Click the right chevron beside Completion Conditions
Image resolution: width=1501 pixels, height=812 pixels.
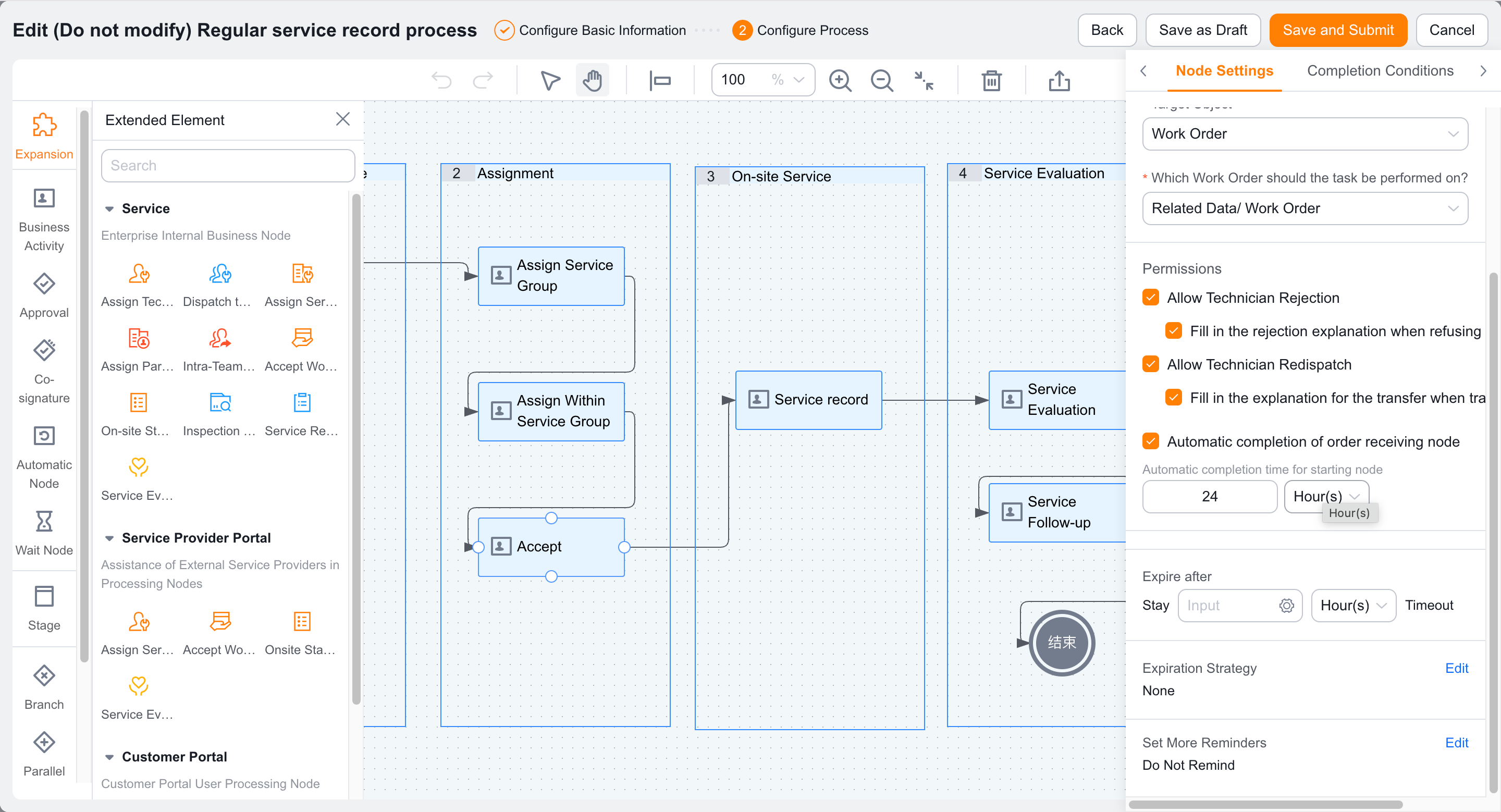1483,70
